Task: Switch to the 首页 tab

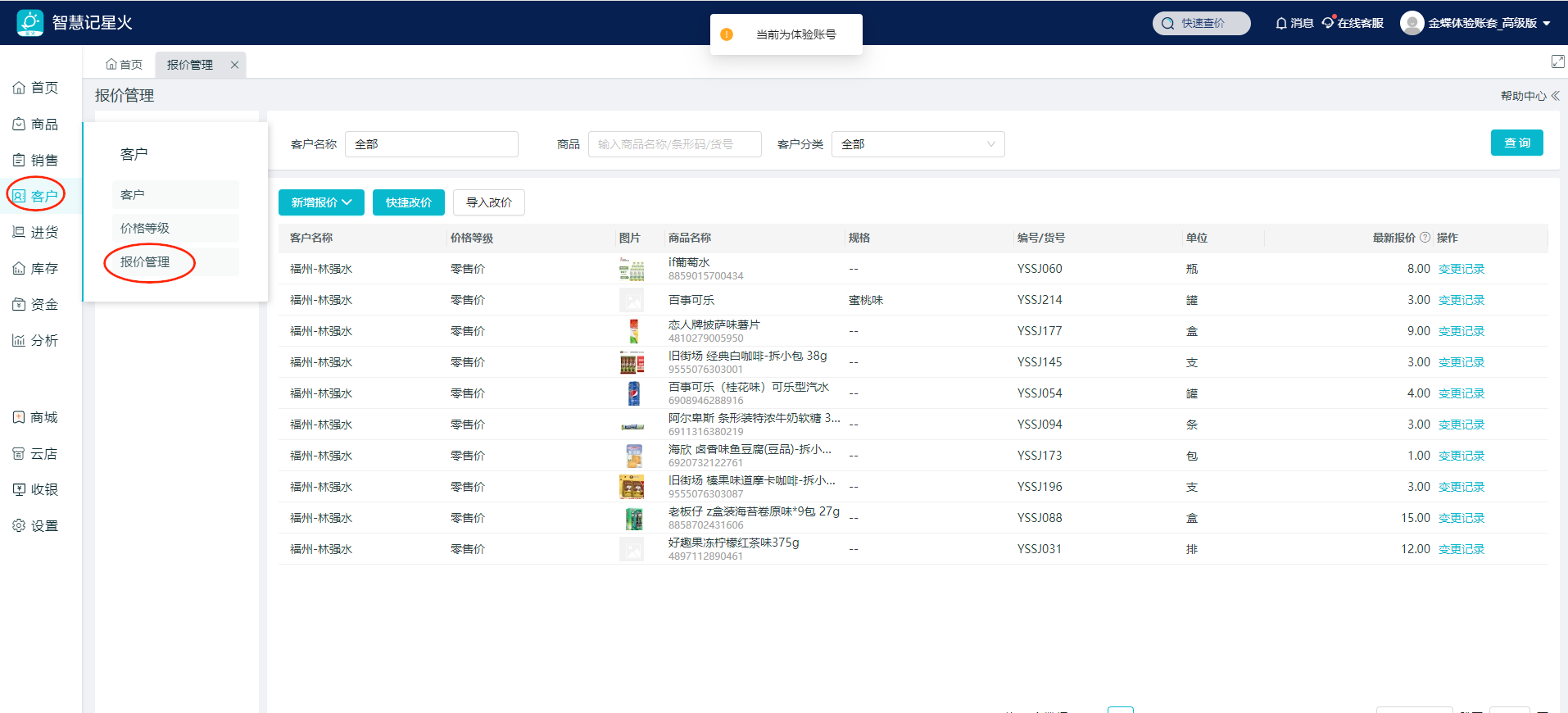Action: pos(124,65)
